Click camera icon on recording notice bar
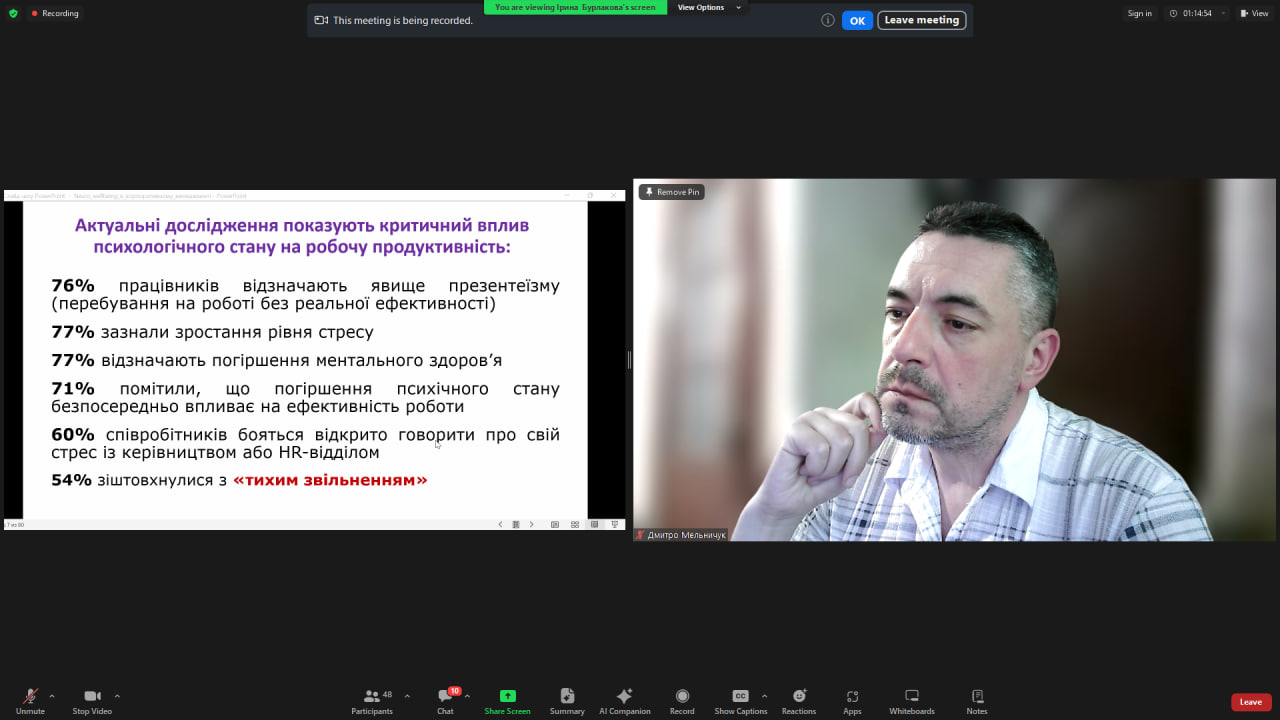 321,20
